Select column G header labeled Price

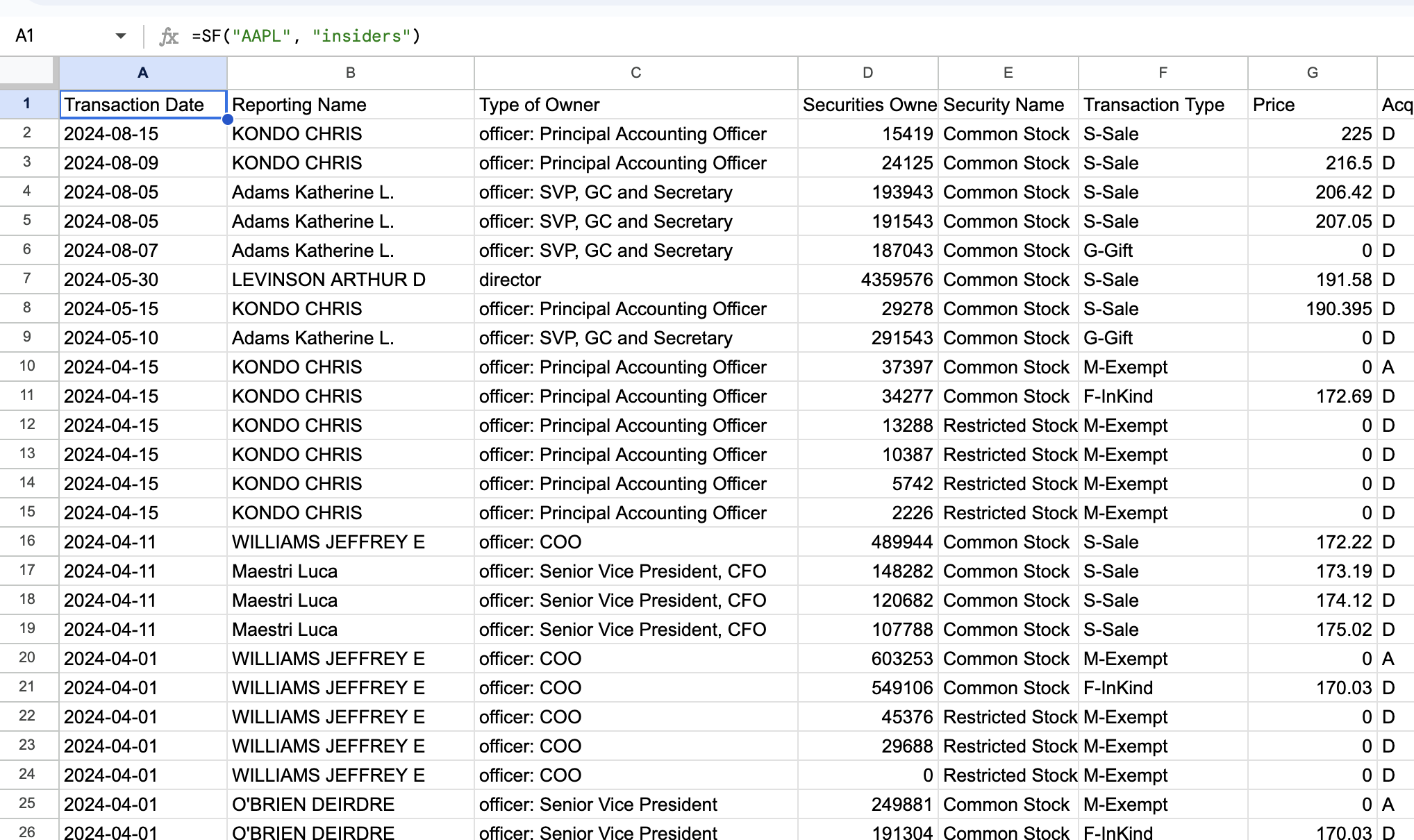[1313, 72]
